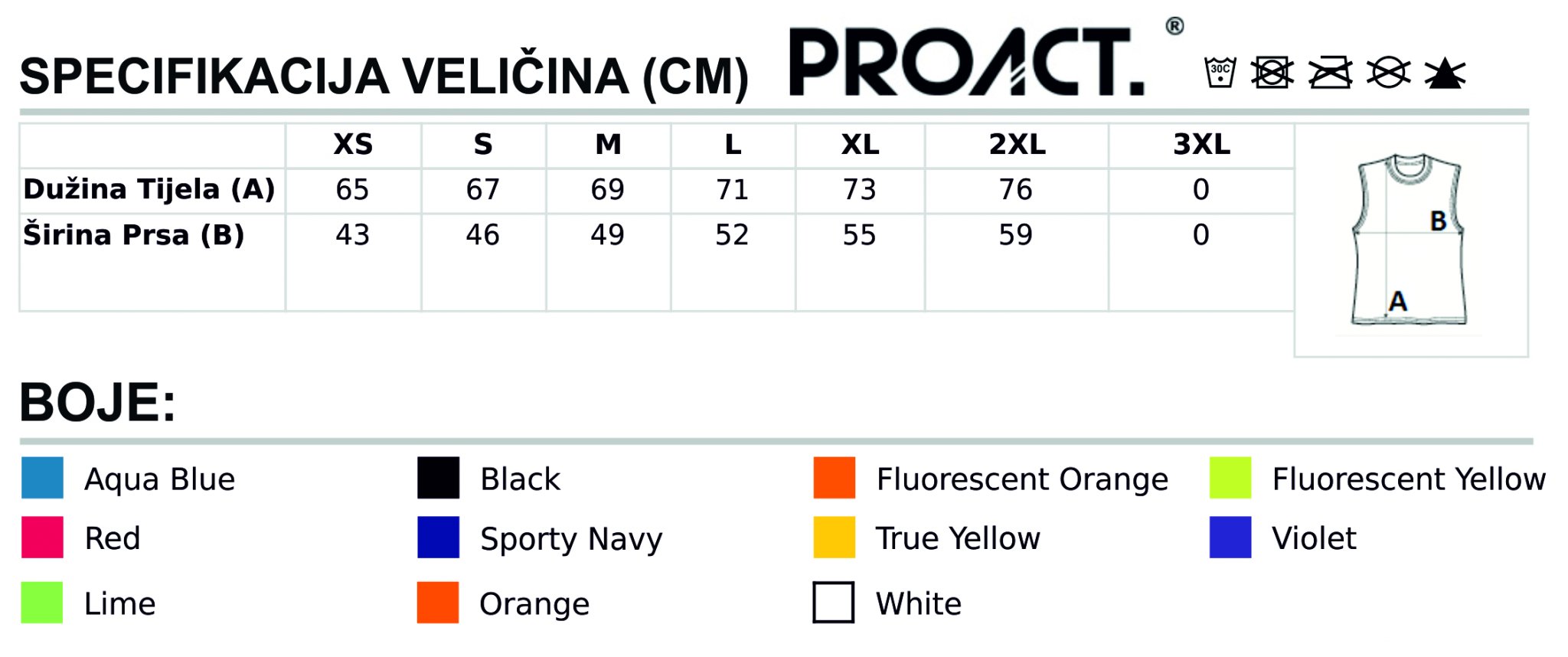Image resolution: width=1568 pixels, height=657 pixels.
Task: Click the sleeveless shirt measurement diagram
Action: [x=1410, y=239]
